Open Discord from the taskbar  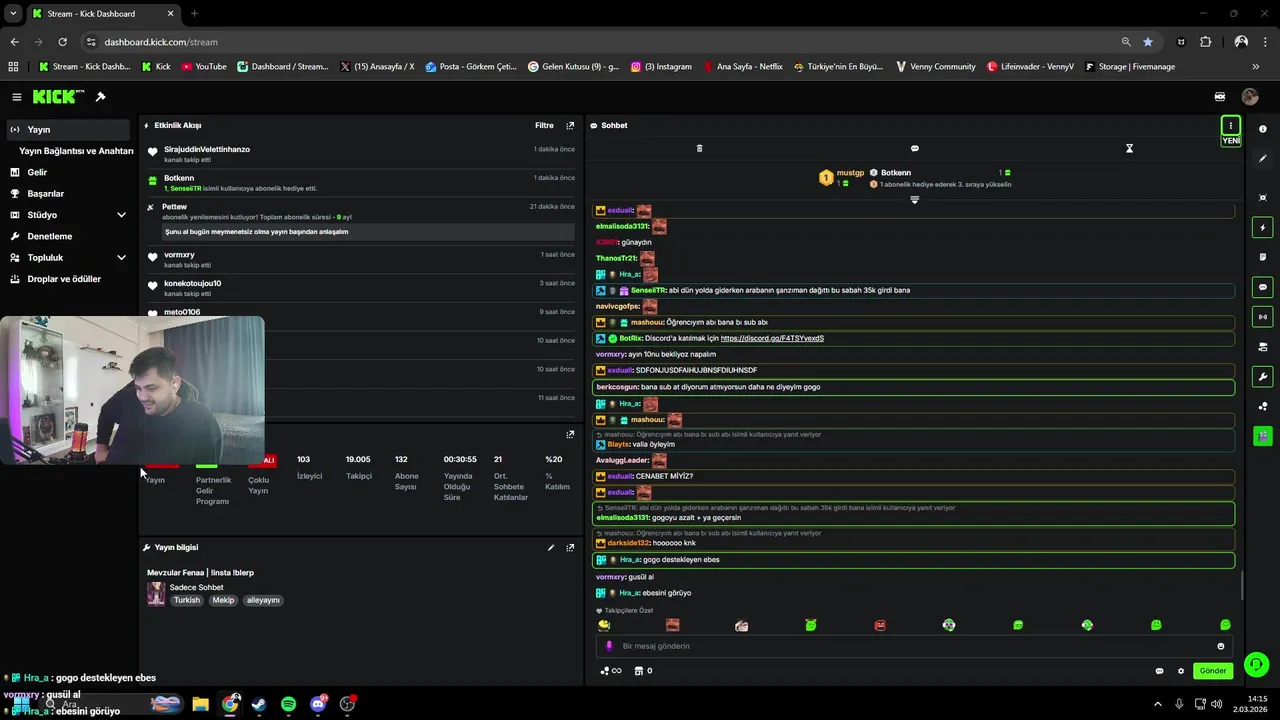point(318,704)
